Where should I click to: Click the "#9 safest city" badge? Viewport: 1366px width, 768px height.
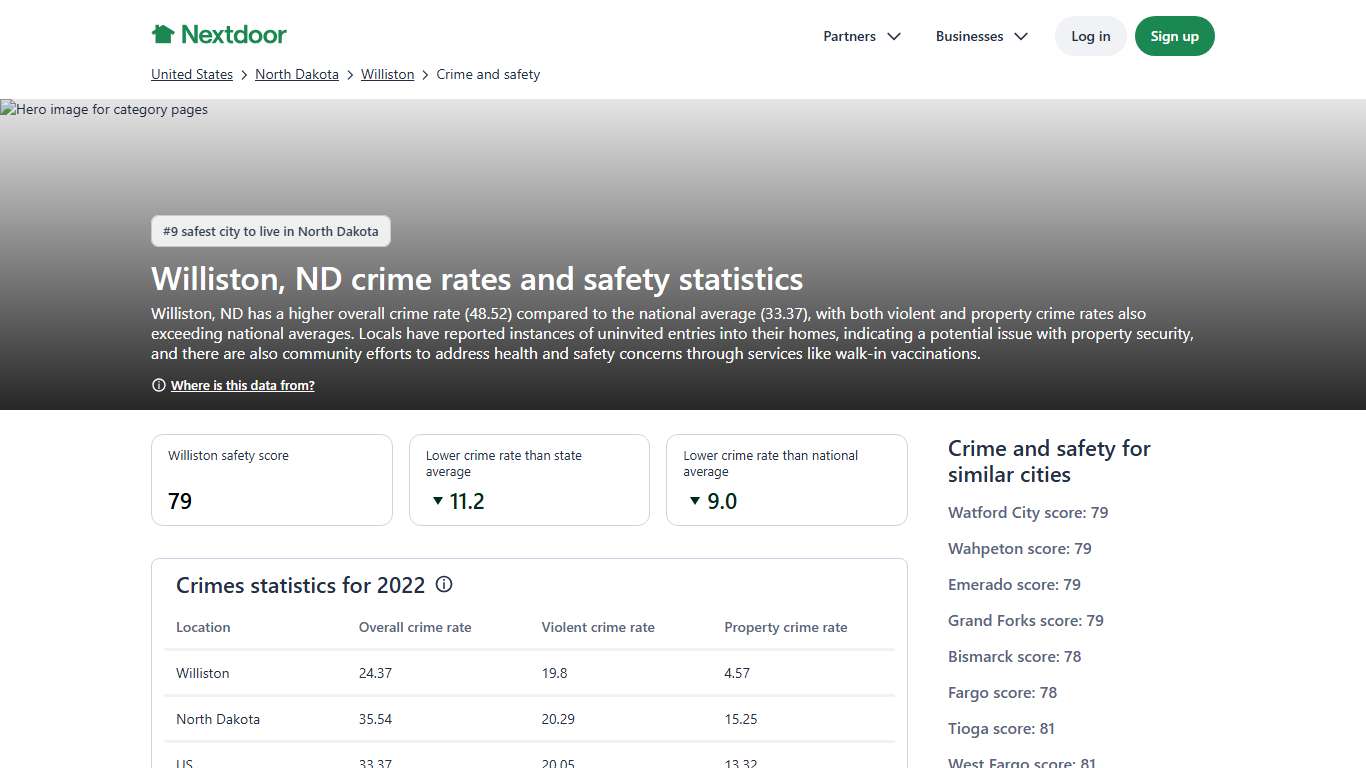(x=270, y=231)
